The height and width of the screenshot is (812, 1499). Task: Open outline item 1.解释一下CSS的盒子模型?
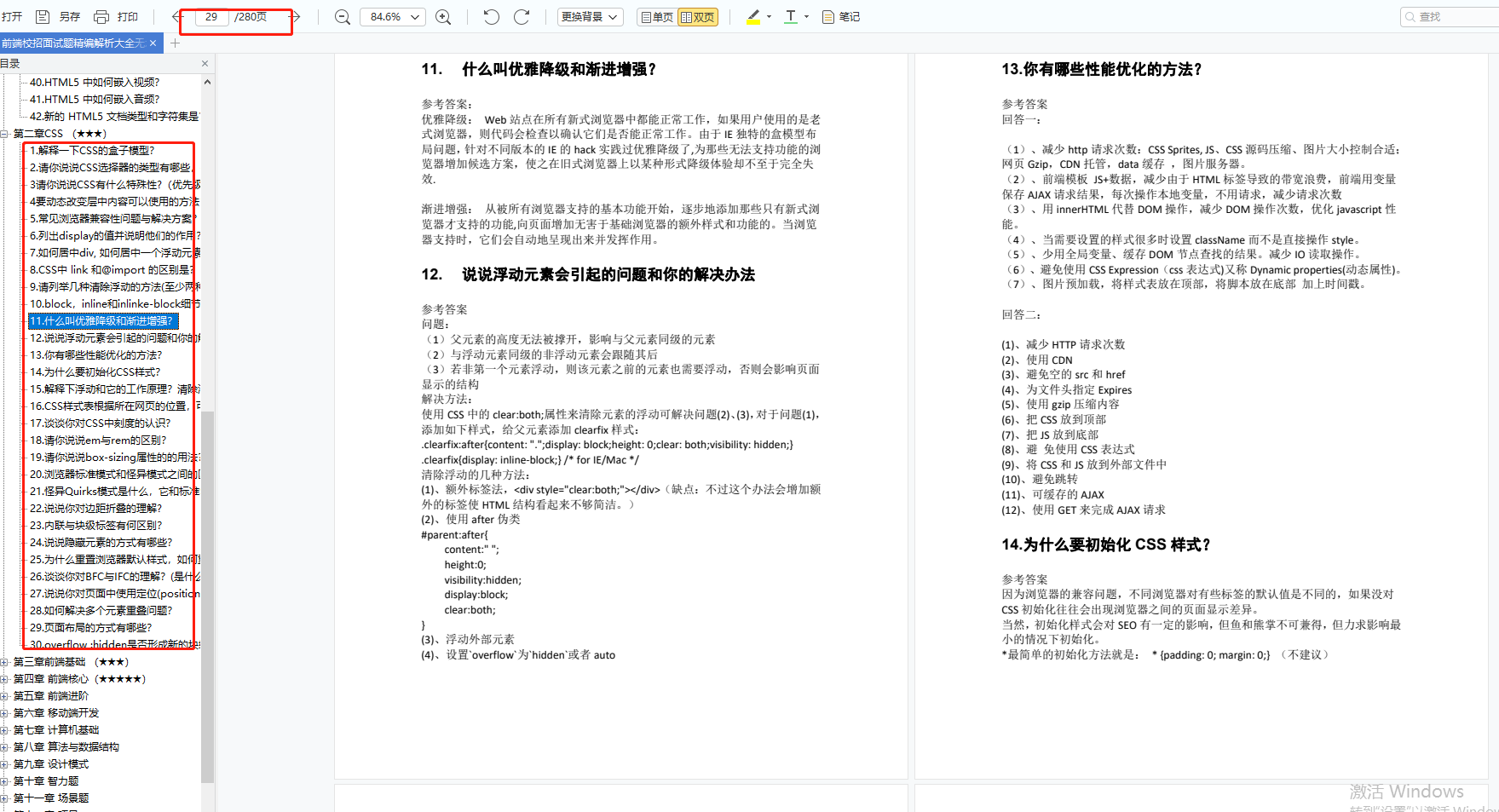pyautogui.click(x=92, y=151)
